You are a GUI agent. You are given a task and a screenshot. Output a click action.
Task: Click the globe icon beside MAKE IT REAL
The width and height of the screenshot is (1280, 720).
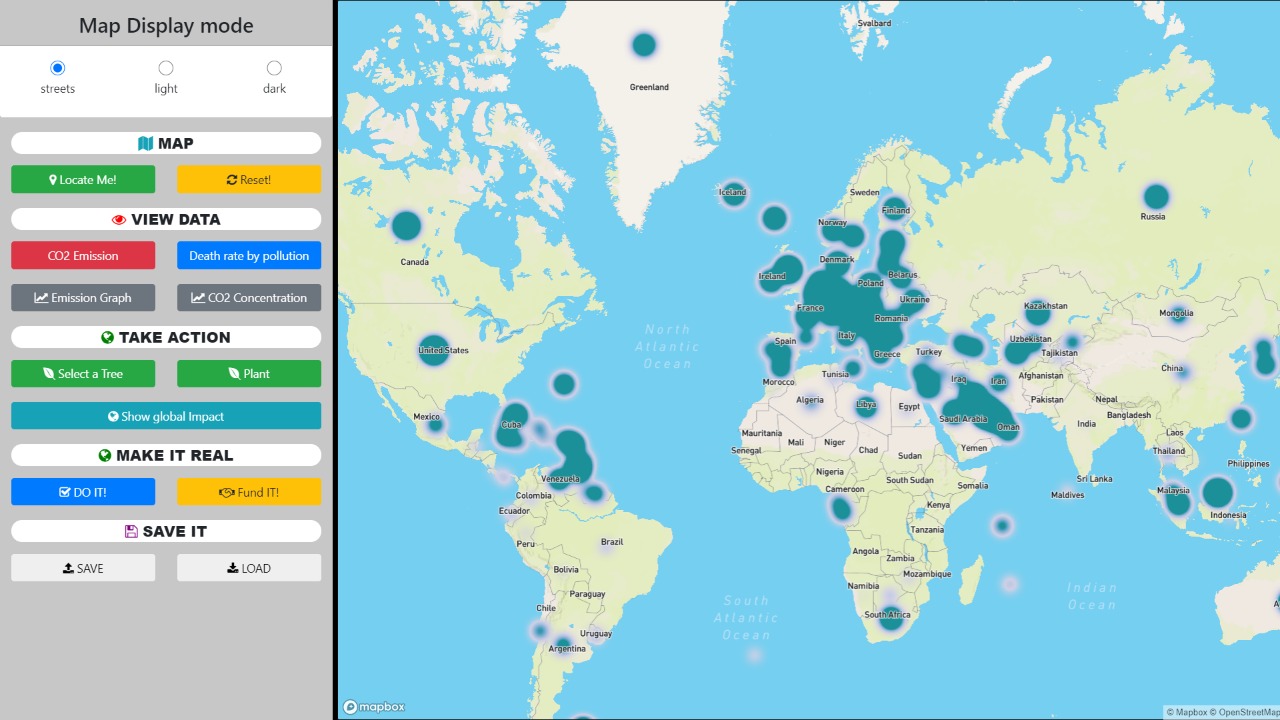[105, 456]
